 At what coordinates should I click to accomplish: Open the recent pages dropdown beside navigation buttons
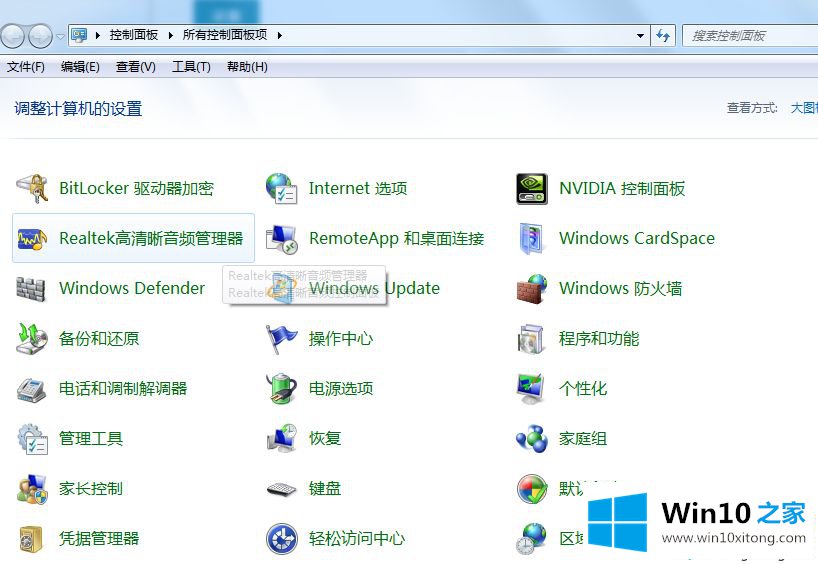point(60,36)
